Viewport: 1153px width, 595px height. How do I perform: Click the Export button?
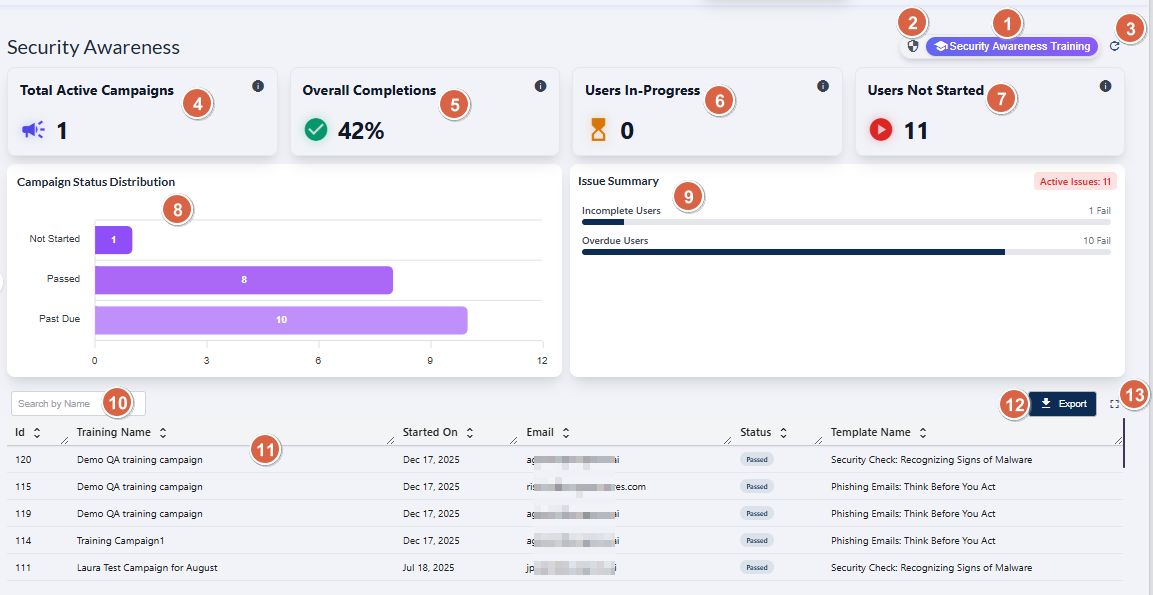click(x=1062, y=404)
